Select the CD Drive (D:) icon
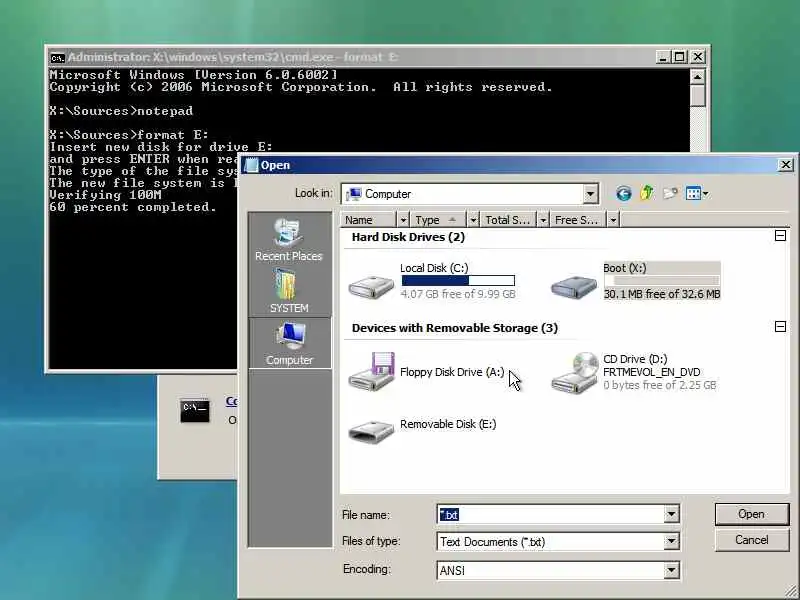The height and width of the screenshot is (600, 800). (575, 372)
